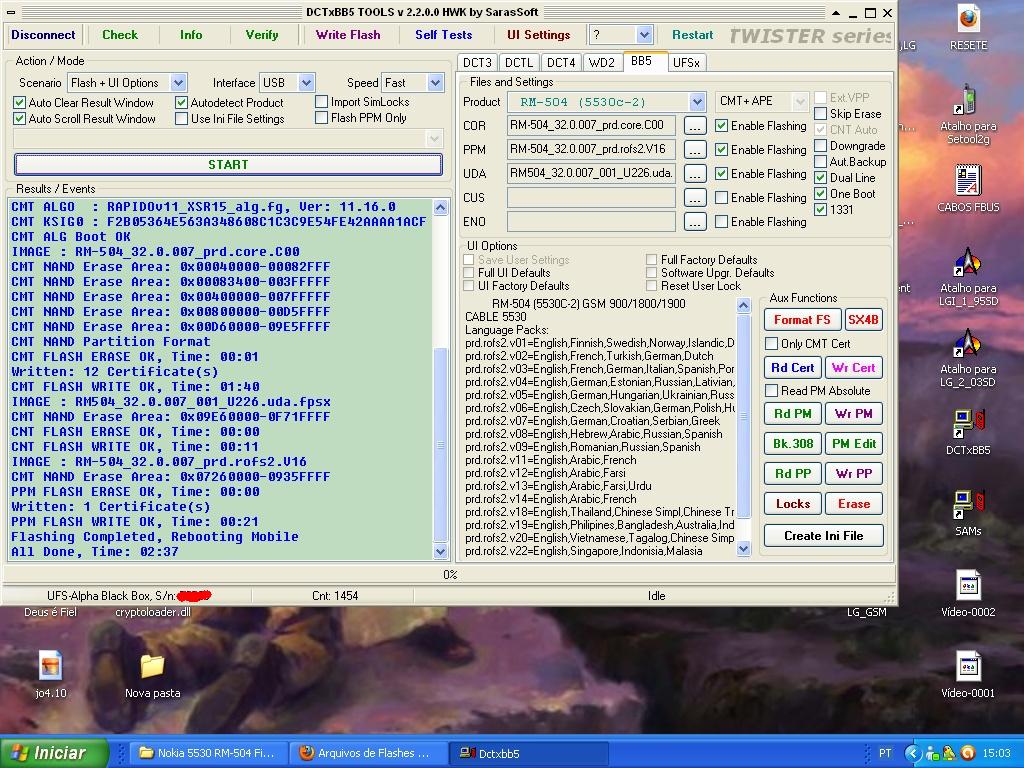Open the Interface dropdown
The width and height of the screenshot is (1024, 768).
(x=306, y=83)
